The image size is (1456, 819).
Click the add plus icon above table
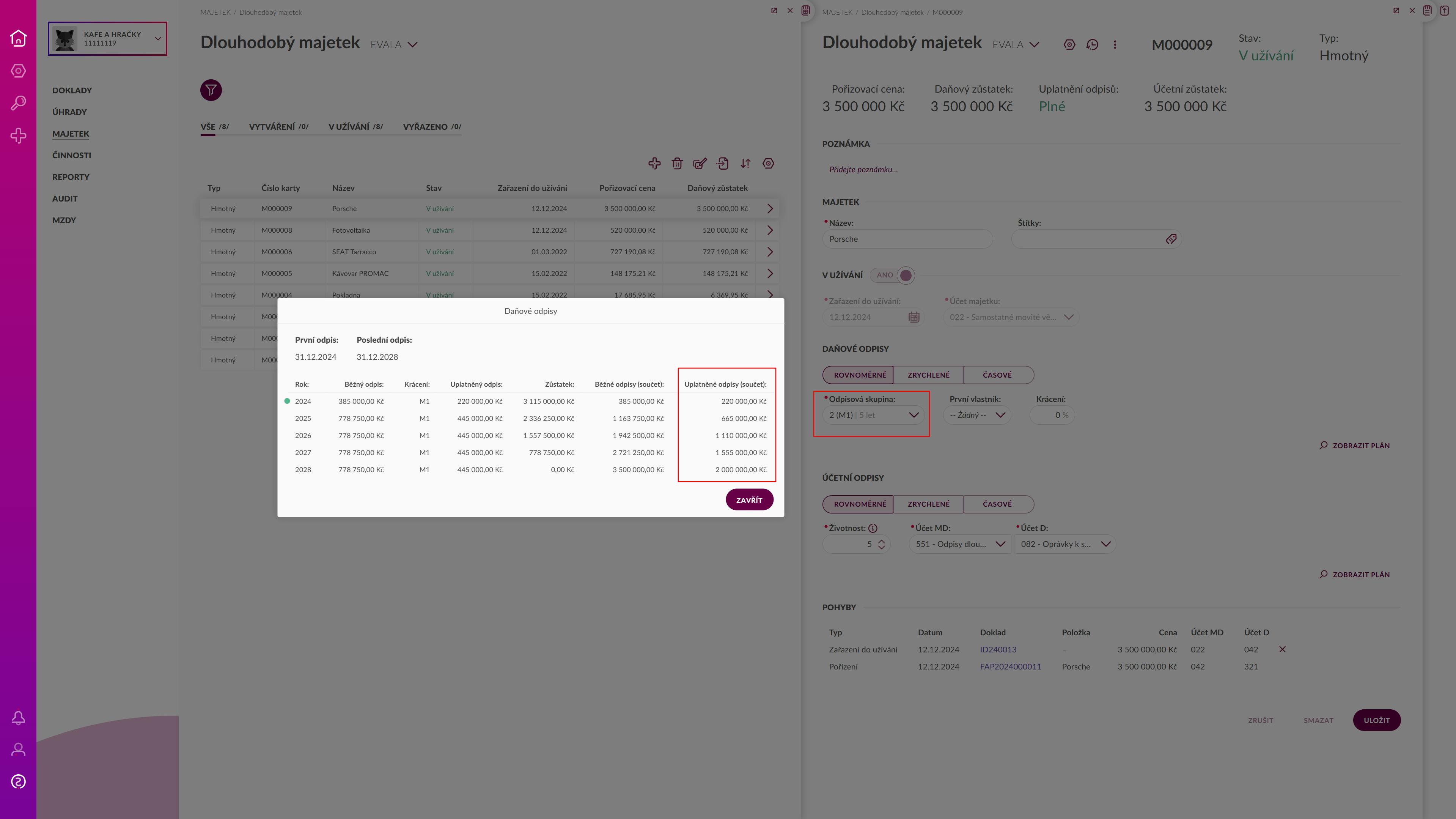pos(654,164)
